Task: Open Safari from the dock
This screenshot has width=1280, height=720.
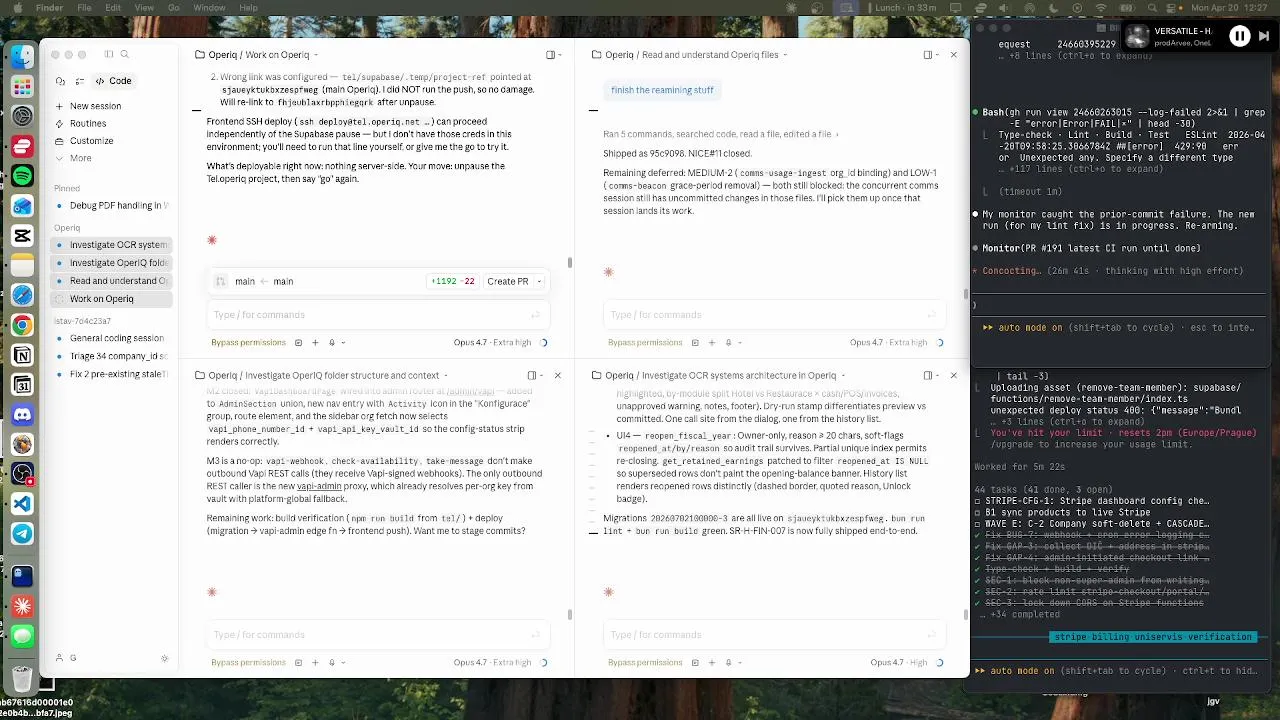Action: click(x=22, y=295)
